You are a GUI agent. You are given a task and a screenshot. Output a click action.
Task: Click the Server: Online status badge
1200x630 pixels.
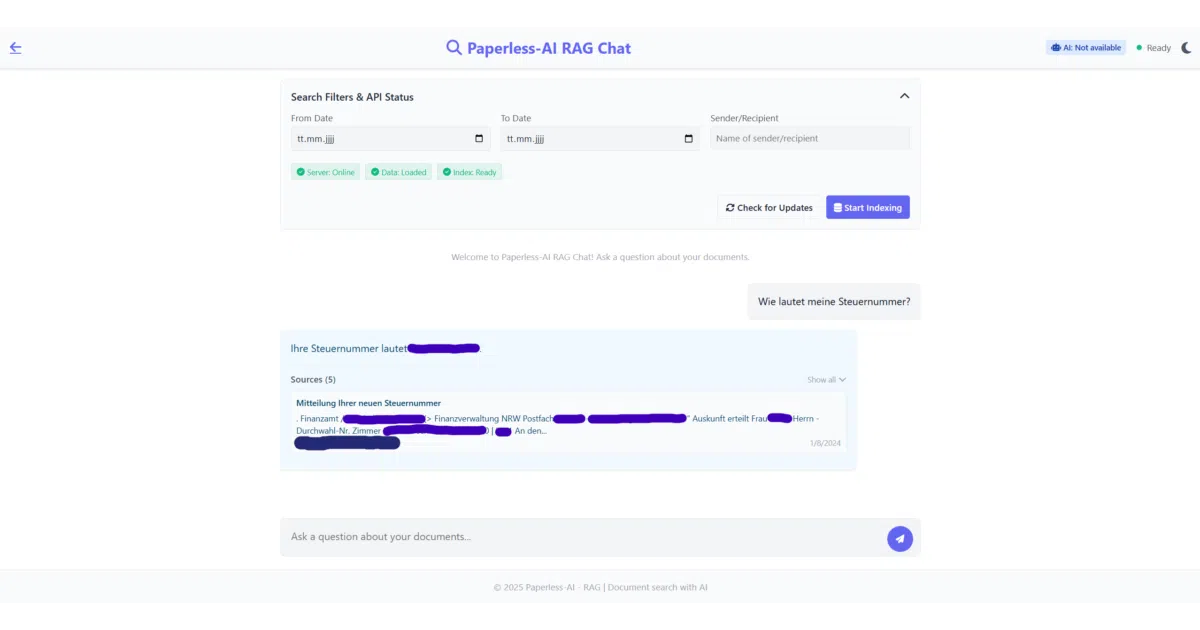[325, 172]
